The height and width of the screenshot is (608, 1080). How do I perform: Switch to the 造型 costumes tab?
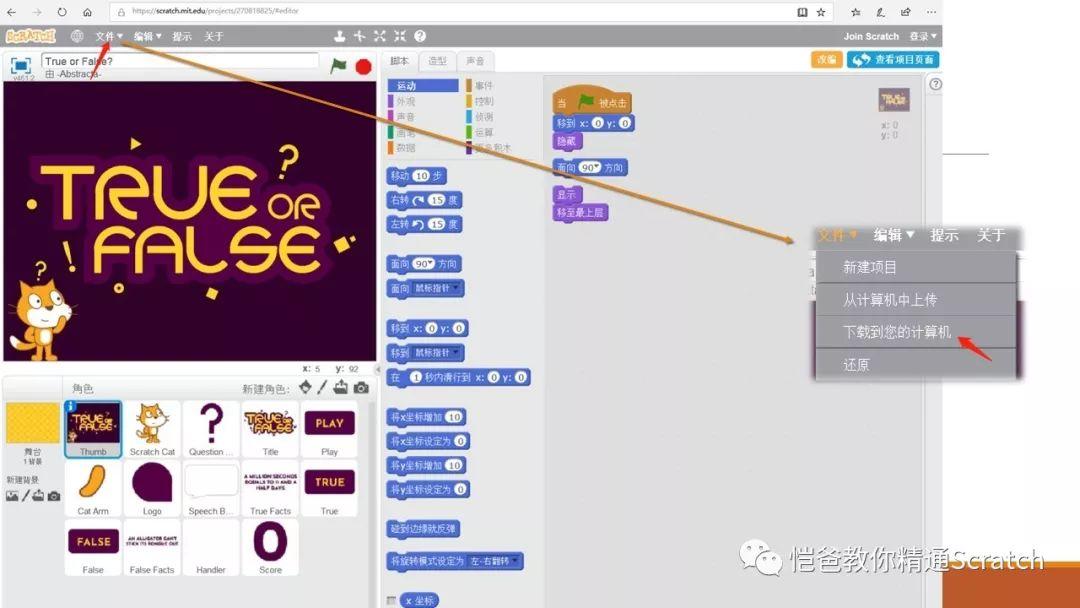[438, 61]
